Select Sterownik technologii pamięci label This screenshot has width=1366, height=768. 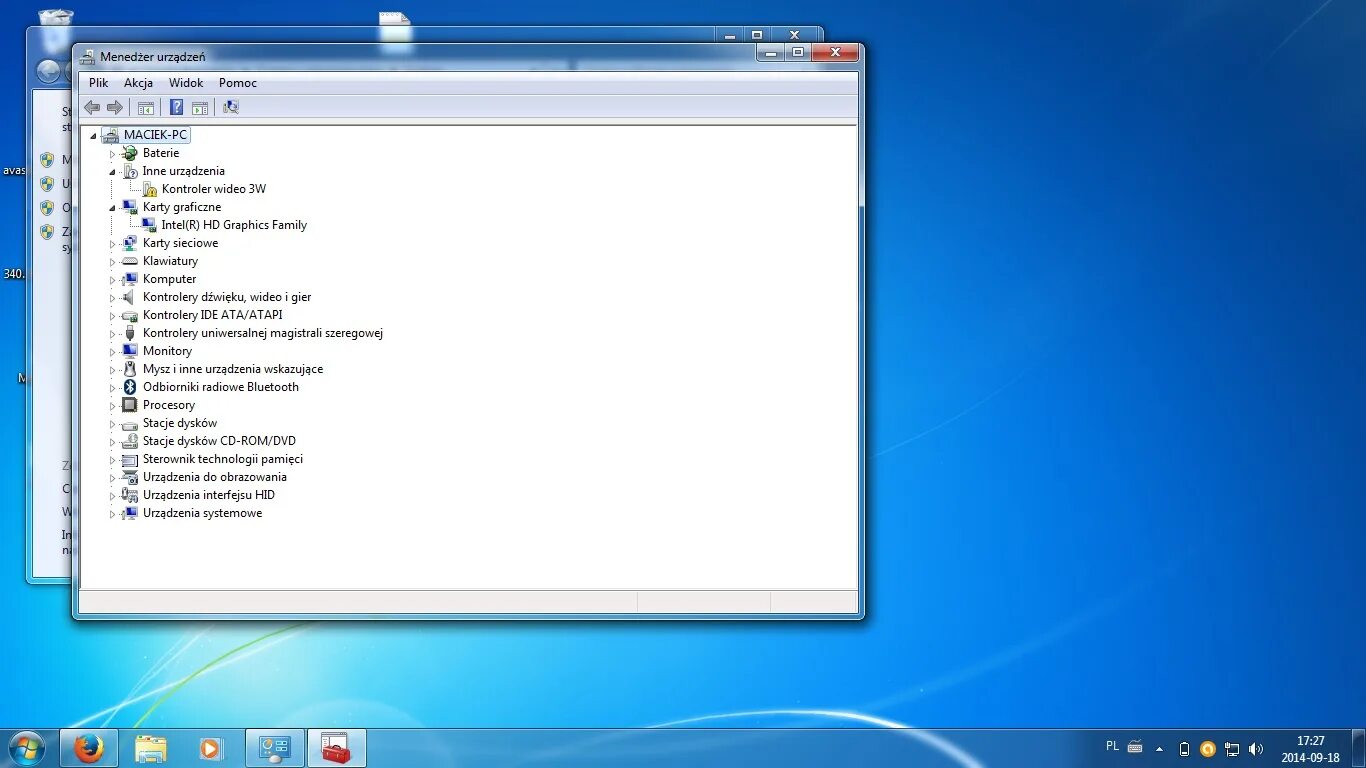point(223,459)
